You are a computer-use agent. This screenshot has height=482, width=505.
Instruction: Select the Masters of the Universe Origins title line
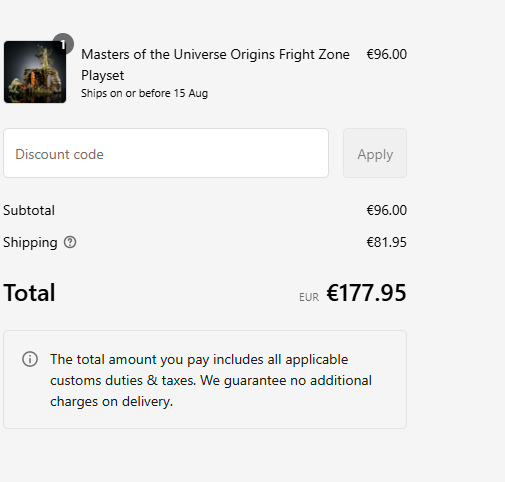215,54
